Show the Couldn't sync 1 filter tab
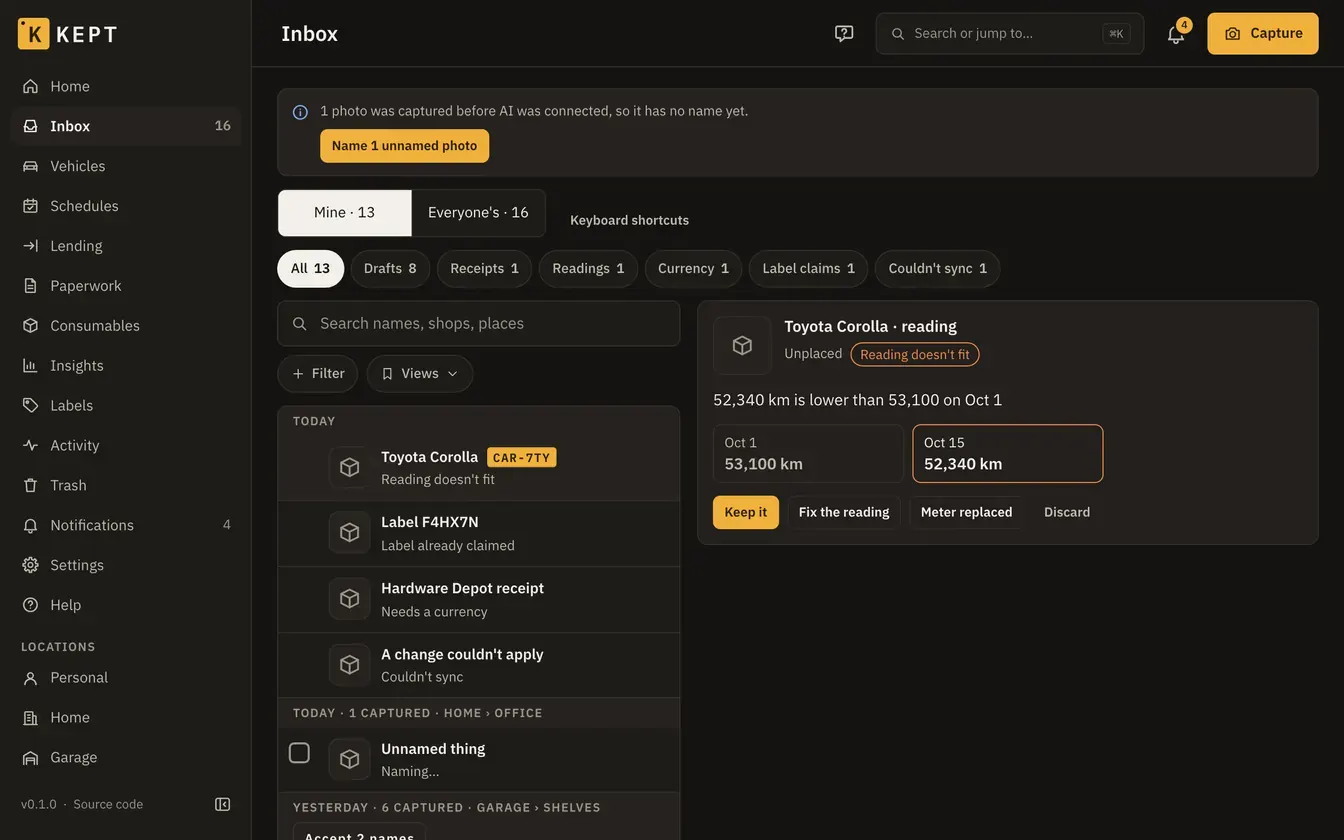Viewport: 1344px width, 840px height. [938, 269]
